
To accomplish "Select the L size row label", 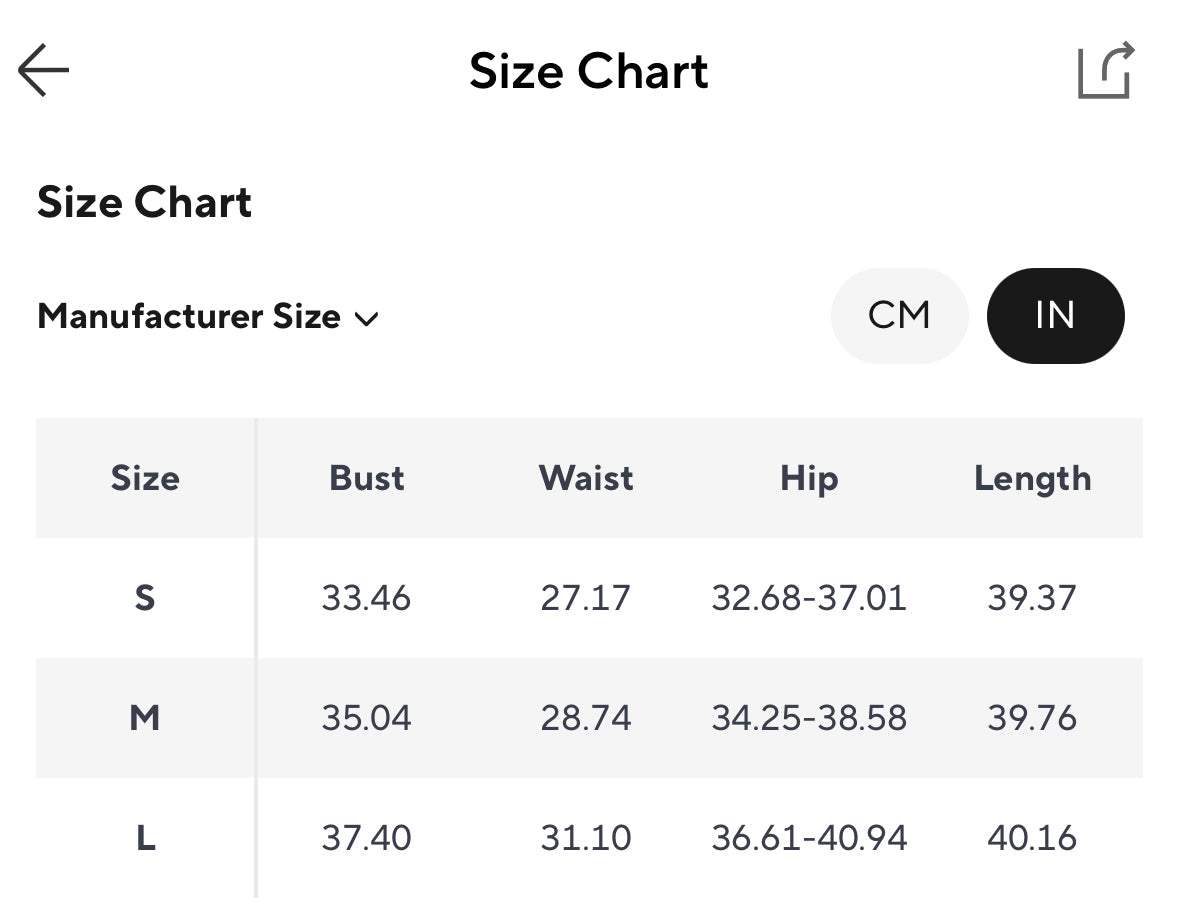I will click(x=145, y=838).
